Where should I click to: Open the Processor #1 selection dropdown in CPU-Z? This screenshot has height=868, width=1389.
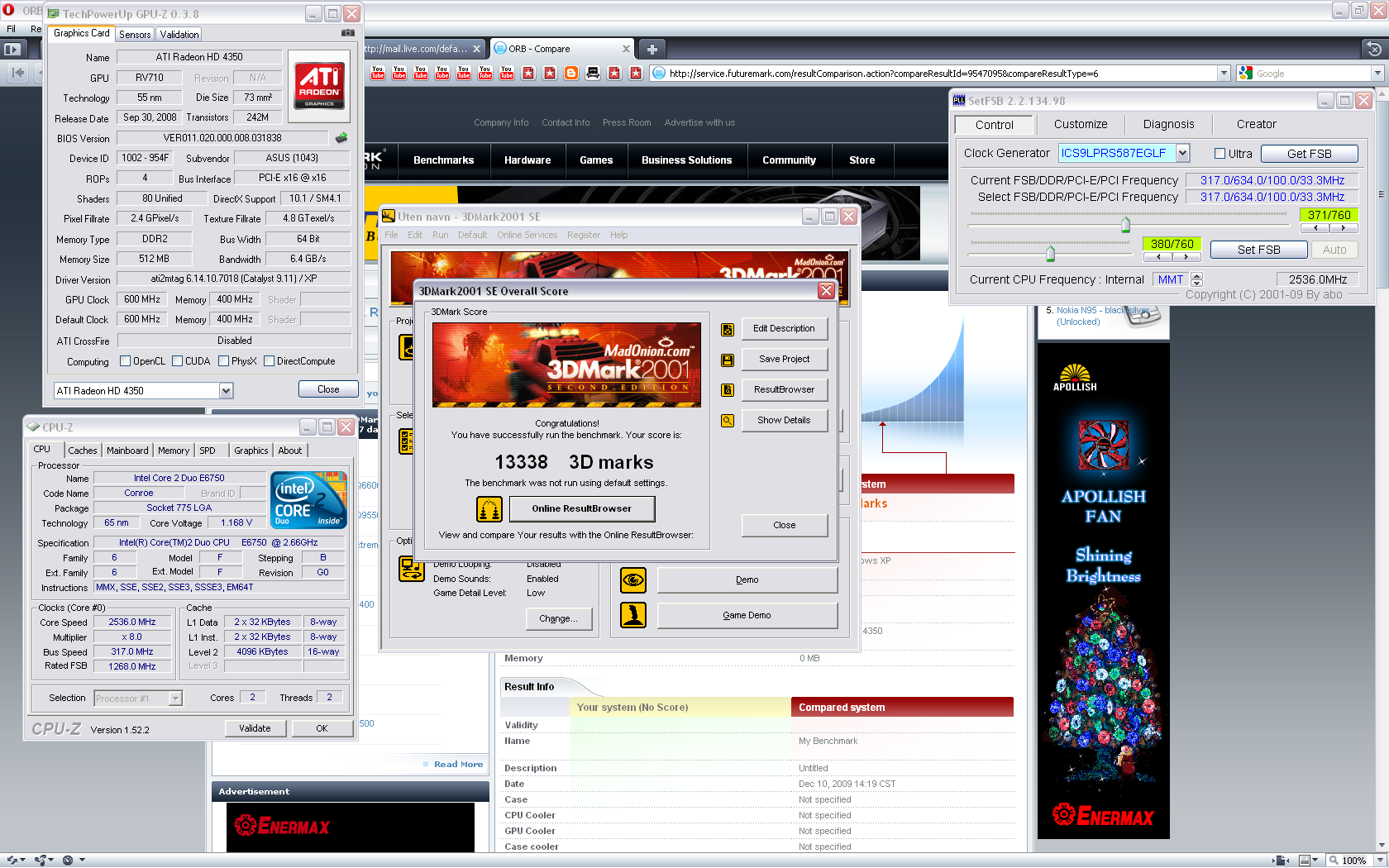(175, 699)
